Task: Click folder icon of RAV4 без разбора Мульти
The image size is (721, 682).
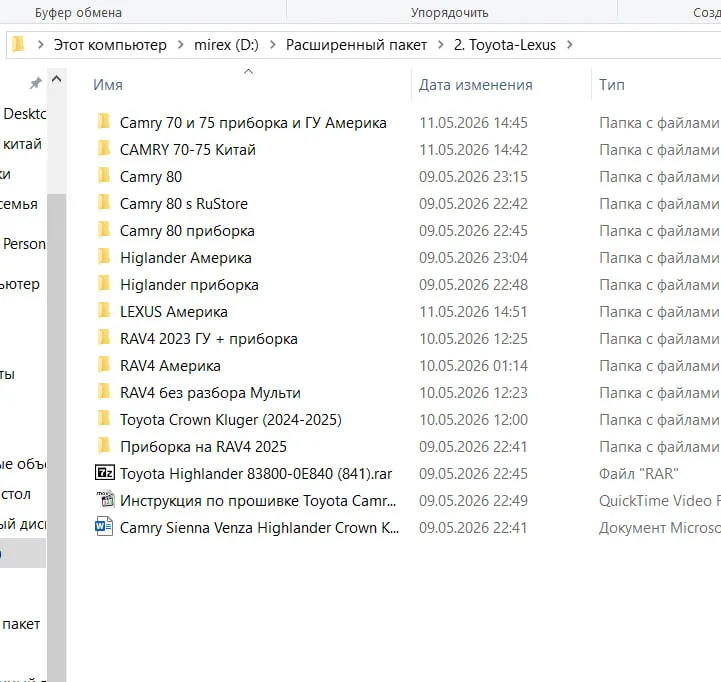Action: click(x=104, y=392)
